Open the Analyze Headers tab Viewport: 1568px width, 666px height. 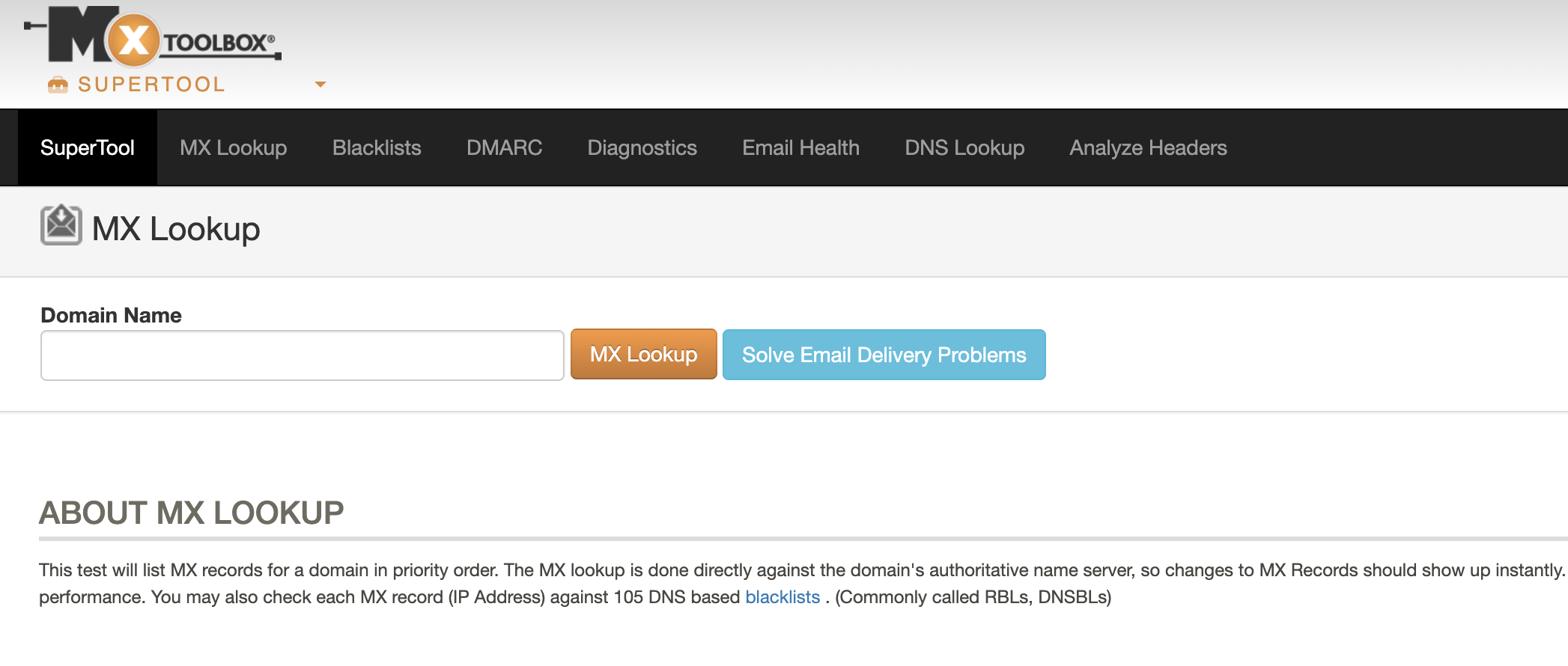[1148, 147]
